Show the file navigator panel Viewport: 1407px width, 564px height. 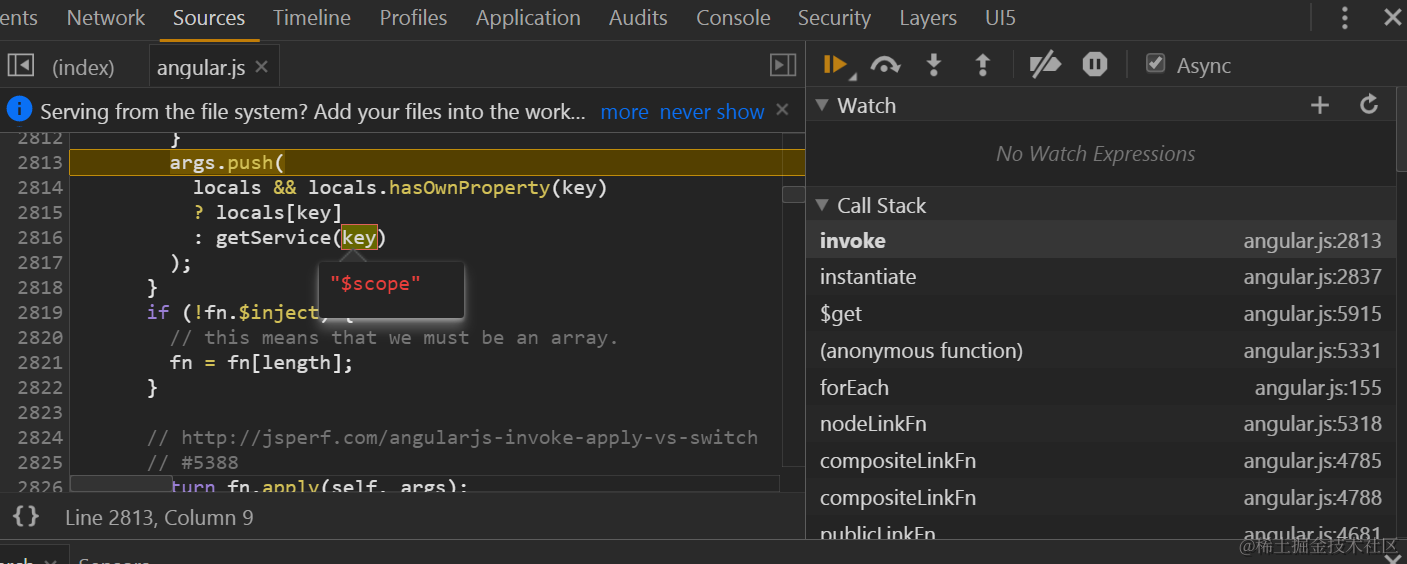click(x=21, y=66)
